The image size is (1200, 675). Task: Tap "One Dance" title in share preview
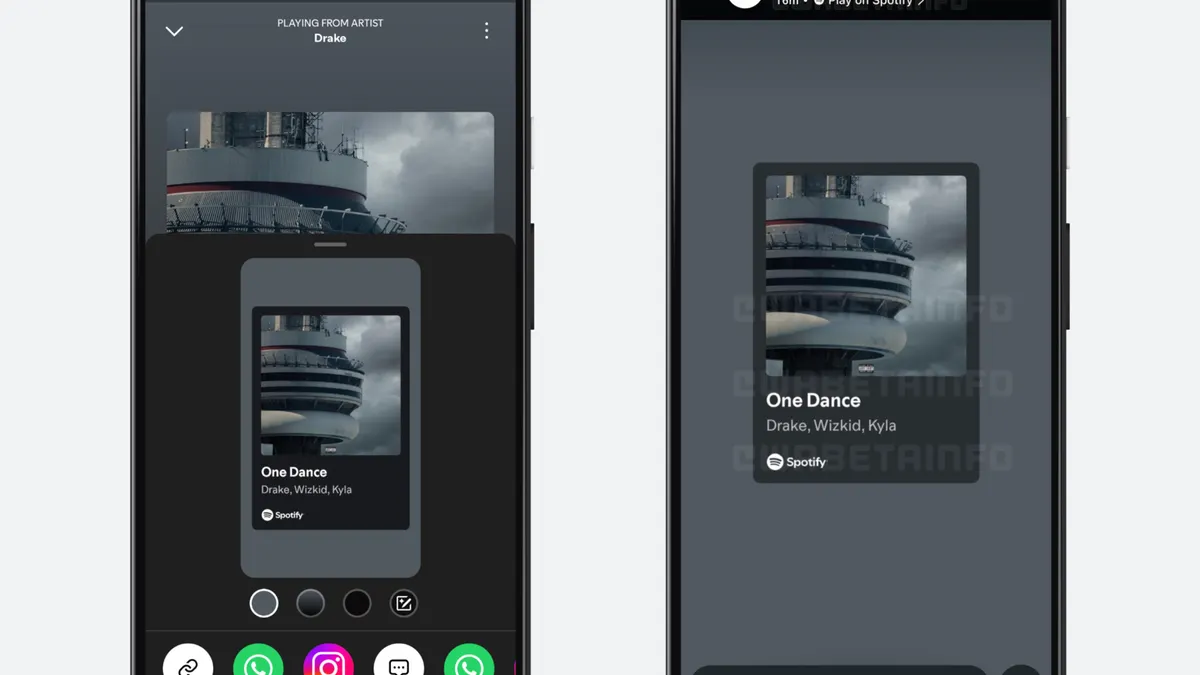(x=294, y=472)
